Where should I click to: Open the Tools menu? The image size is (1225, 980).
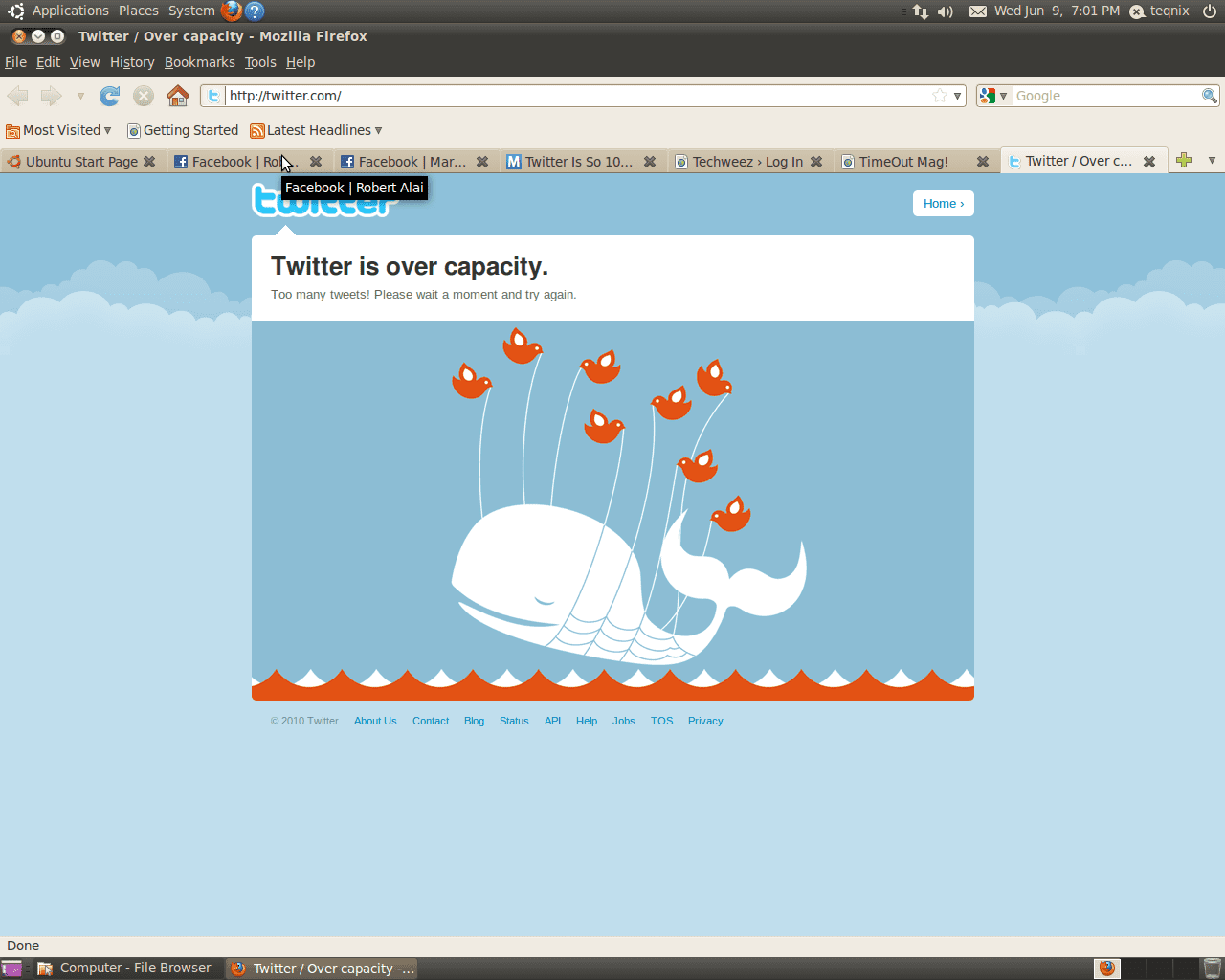[260, 62]
